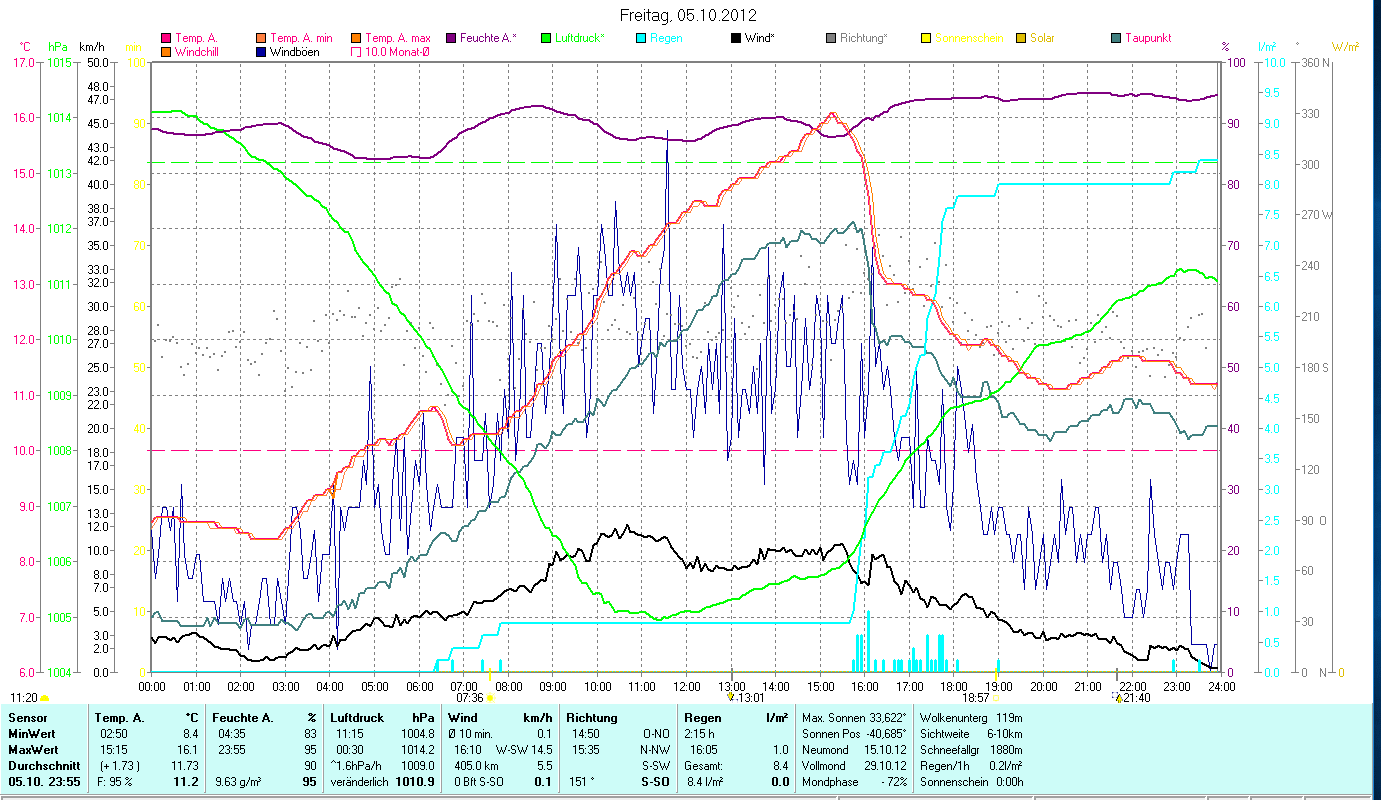Select the 'Sensor' header in the table

(26, 718)
